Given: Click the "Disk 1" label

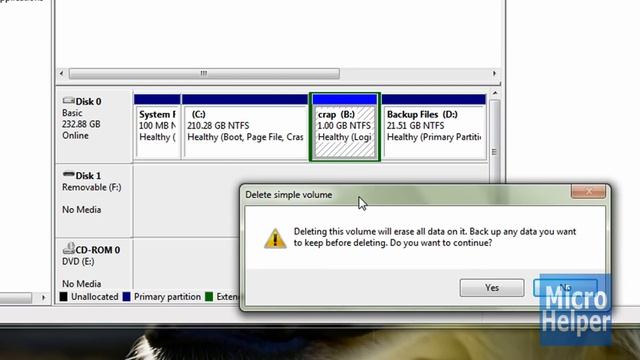Looking at the screenshot, I should [x=88, y=176].
